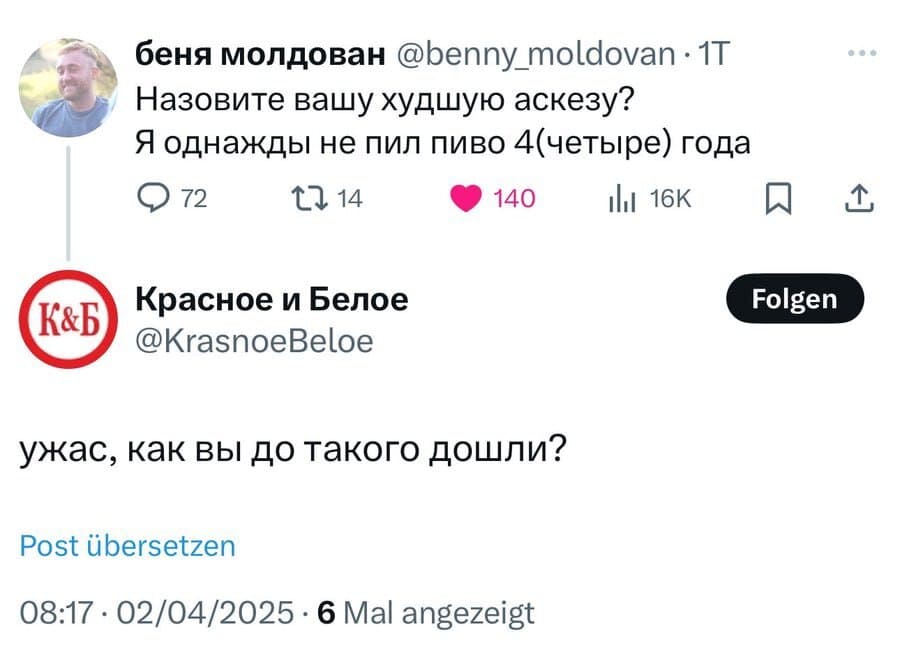Click the share upload icon
Screen dimensions: 900x650
(x=858, y=199)
